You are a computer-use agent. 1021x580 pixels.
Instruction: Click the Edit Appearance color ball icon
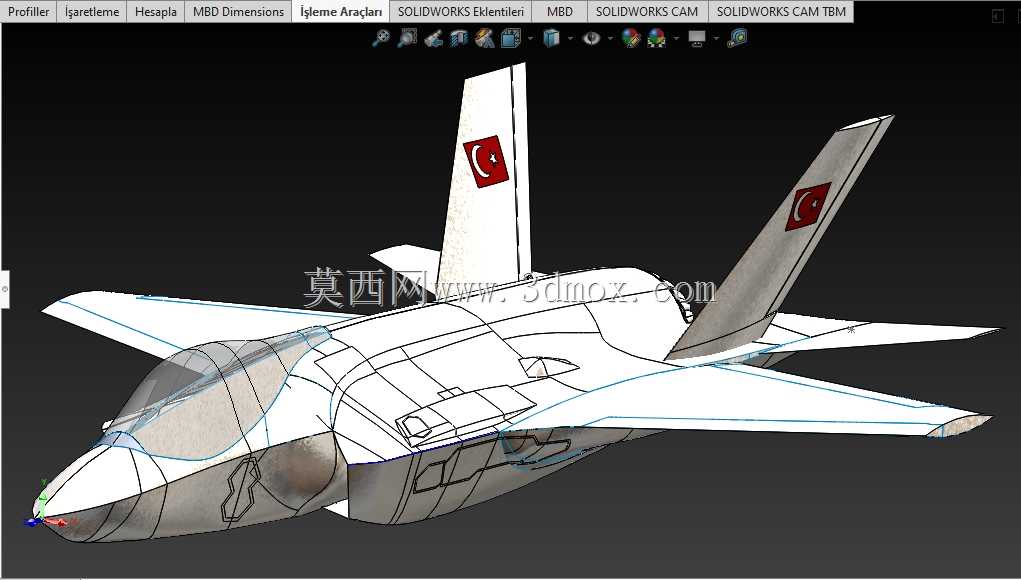(630, 38)
